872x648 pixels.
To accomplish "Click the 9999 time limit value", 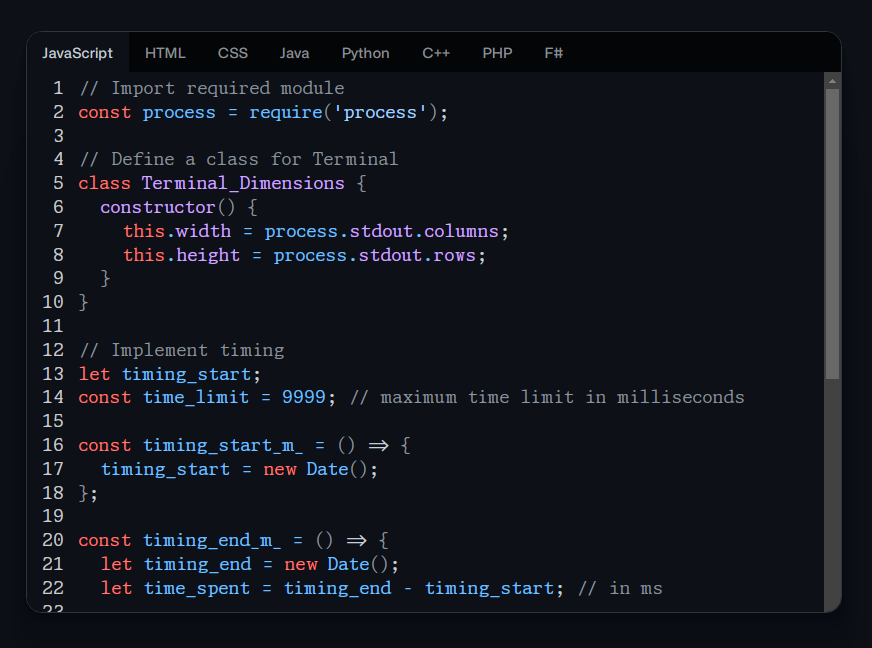I will tap(303, 397).
